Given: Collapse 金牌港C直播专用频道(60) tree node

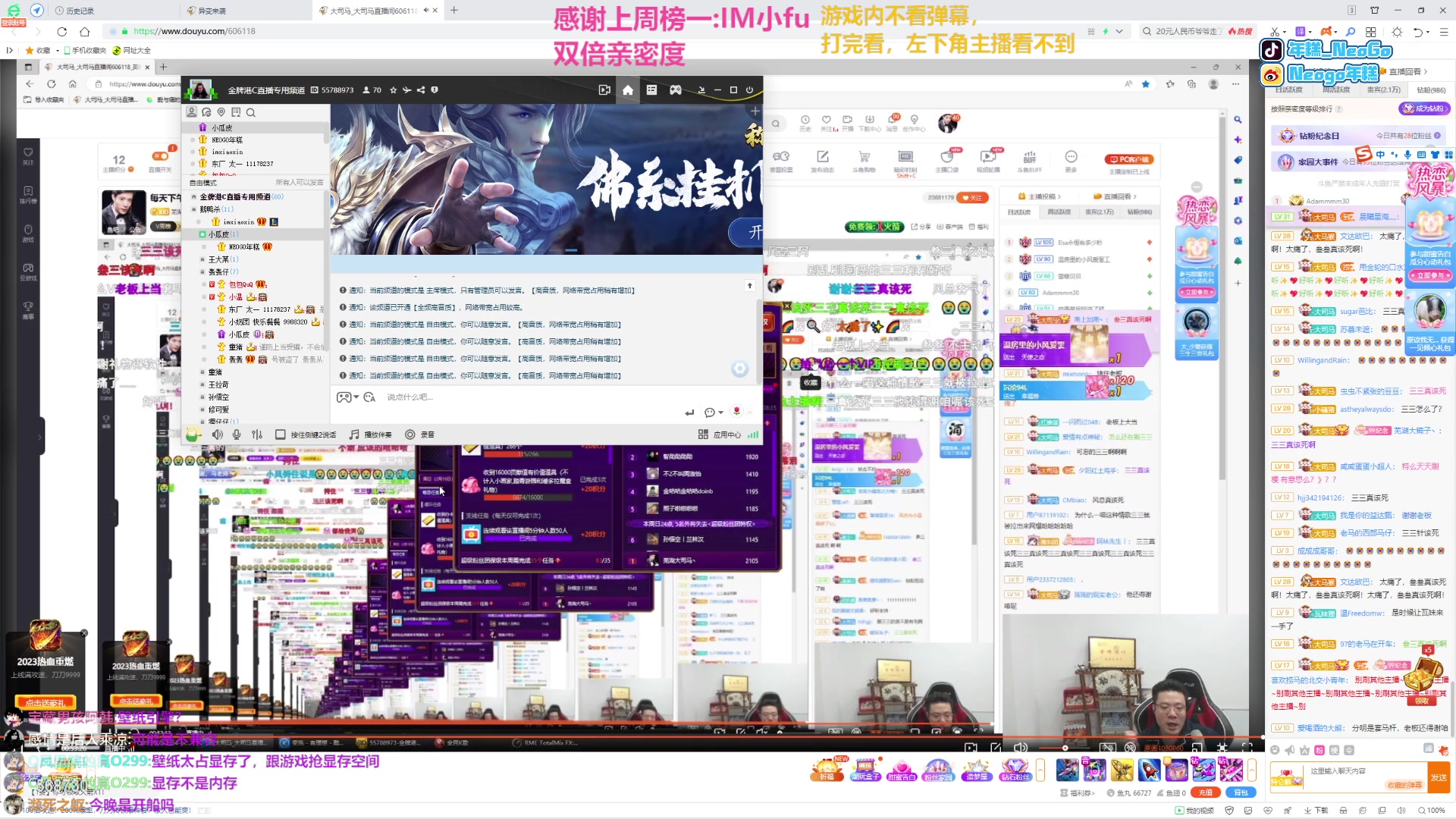Looking at the screenshot, I should (x=194, y=197).
